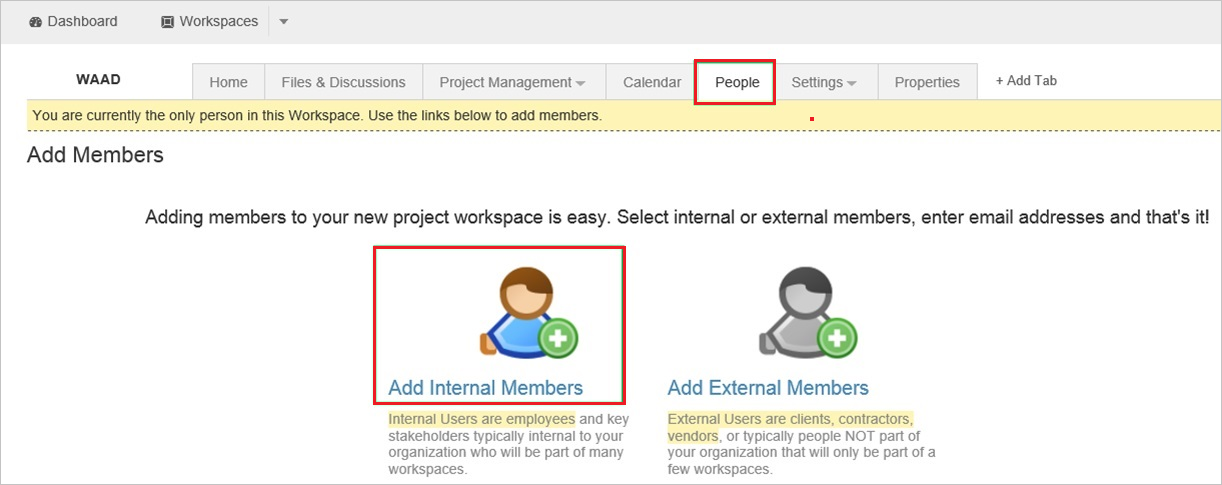
Task: Click the Internal Users description text
Action: pos(508,444)
